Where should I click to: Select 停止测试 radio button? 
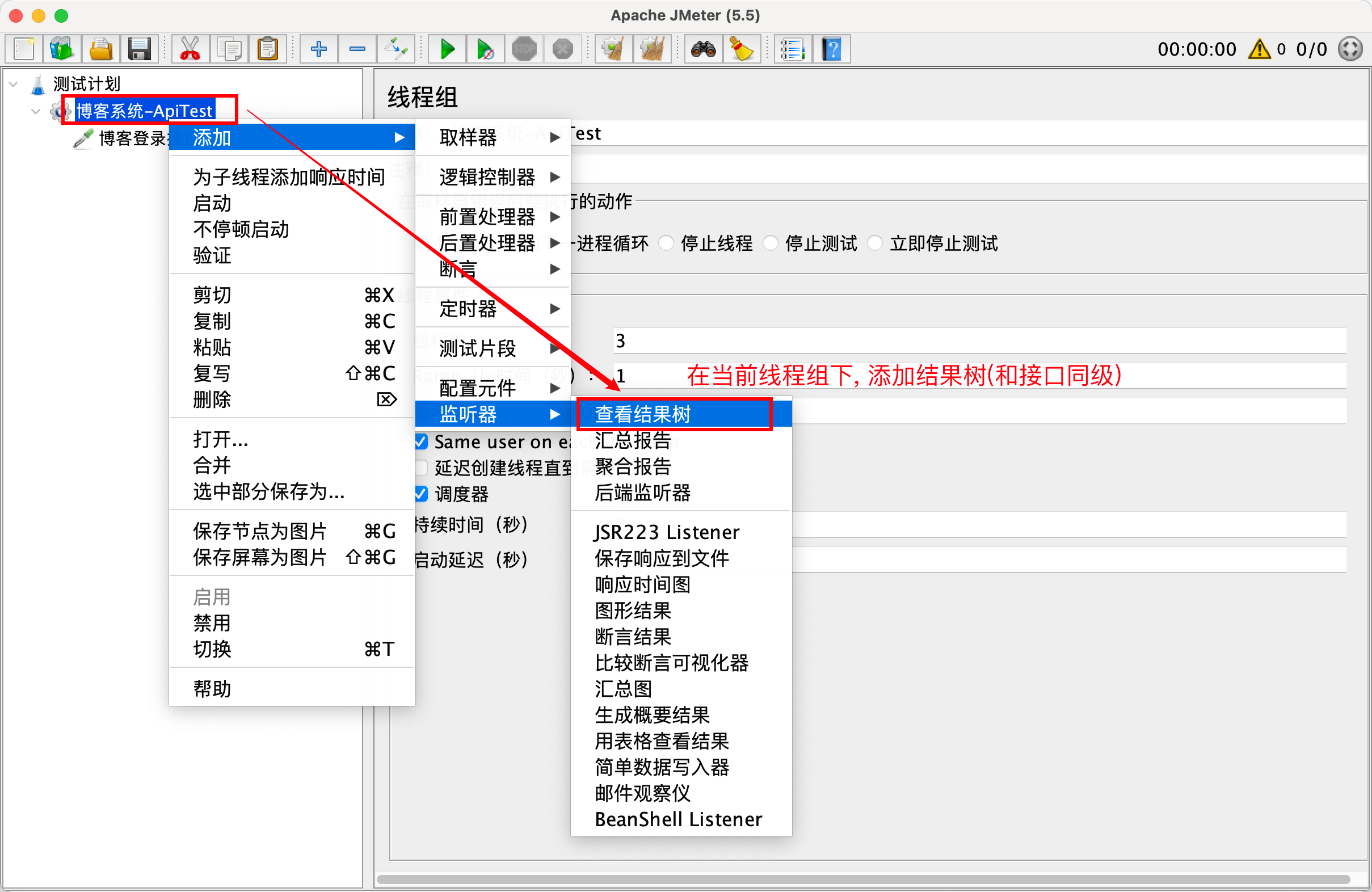771,243
